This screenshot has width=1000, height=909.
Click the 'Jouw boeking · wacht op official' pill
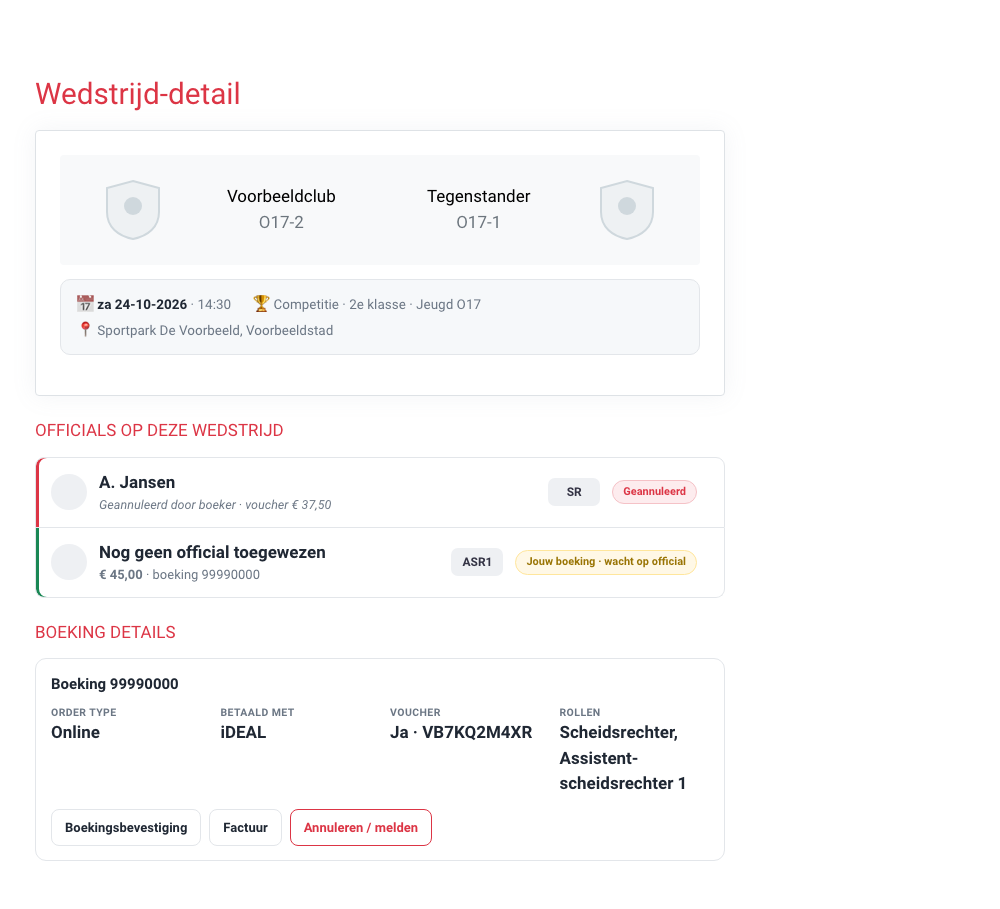(x=606, y=562)
